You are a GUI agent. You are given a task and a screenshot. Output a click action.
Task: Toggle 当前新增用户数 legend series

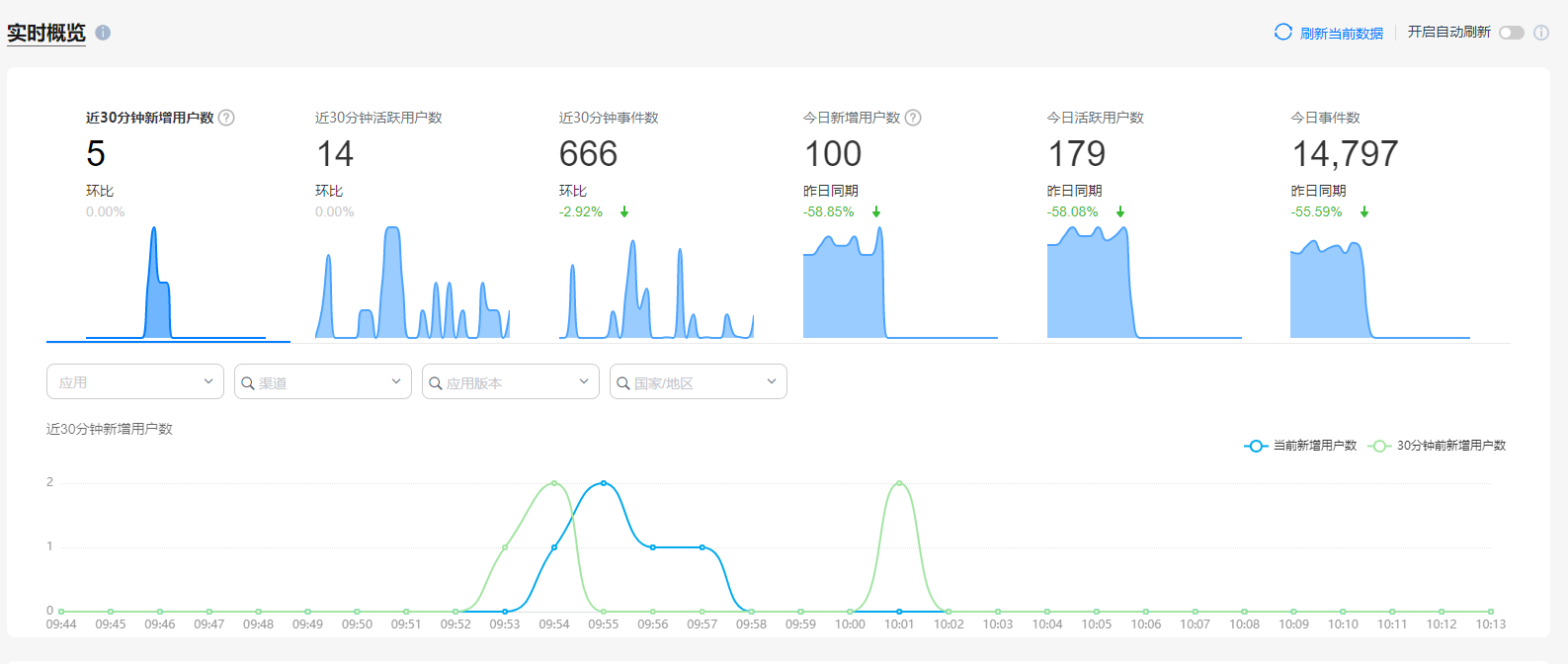pos(1300,446)
